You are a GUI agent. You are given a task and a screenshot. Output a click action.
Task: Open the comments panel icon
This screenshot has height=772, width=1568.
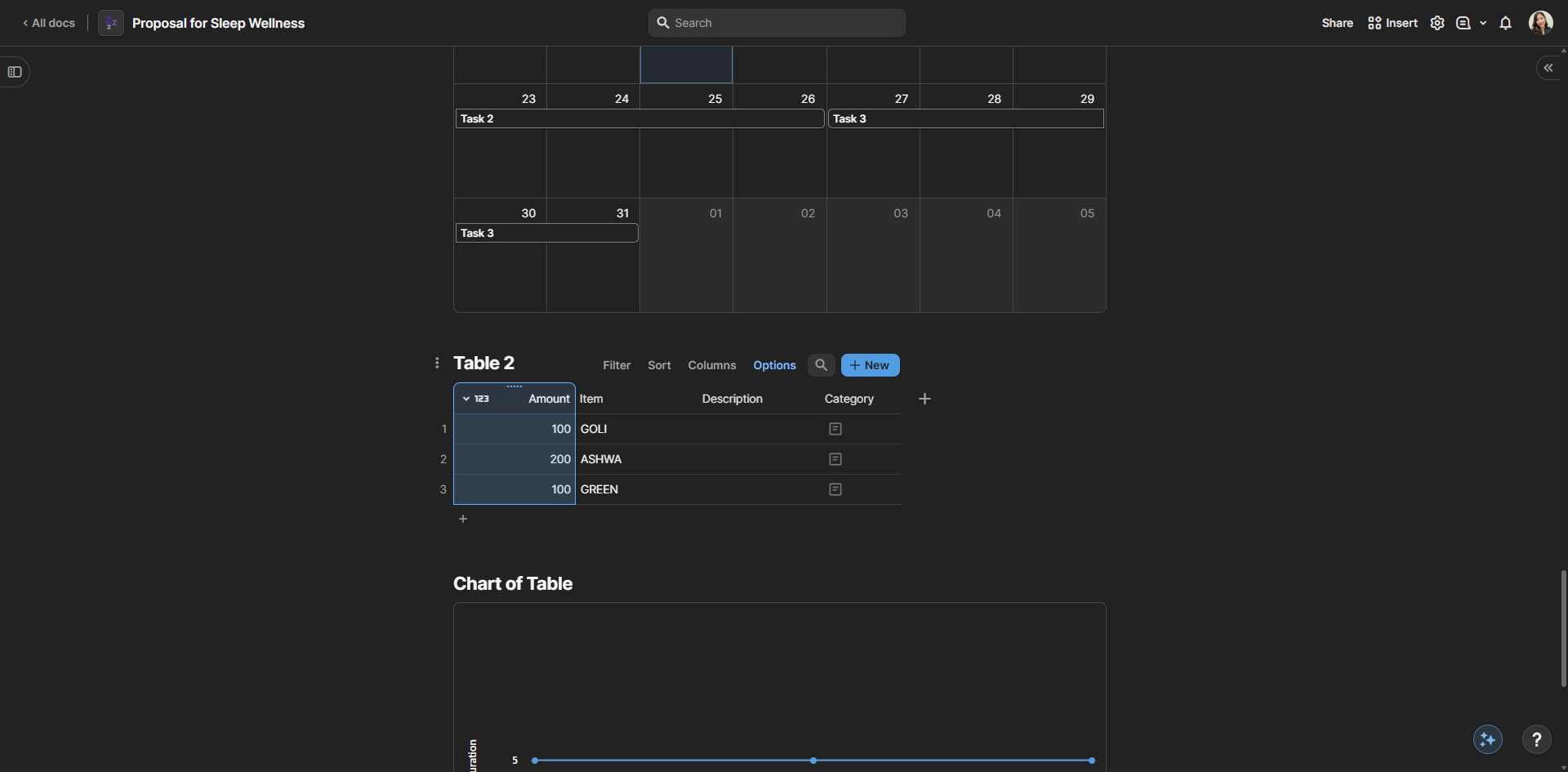coord(1463,23)
